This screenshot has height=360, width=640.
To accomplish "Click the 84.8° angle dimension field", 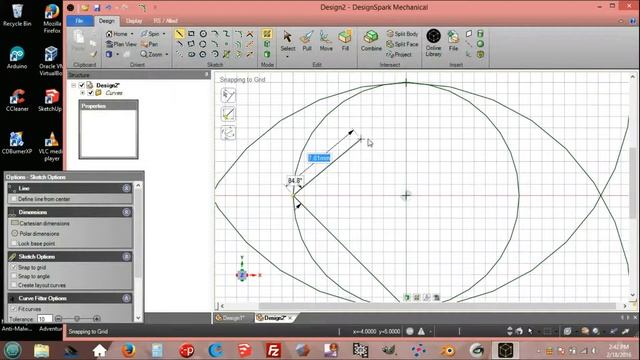I will 295,180.
